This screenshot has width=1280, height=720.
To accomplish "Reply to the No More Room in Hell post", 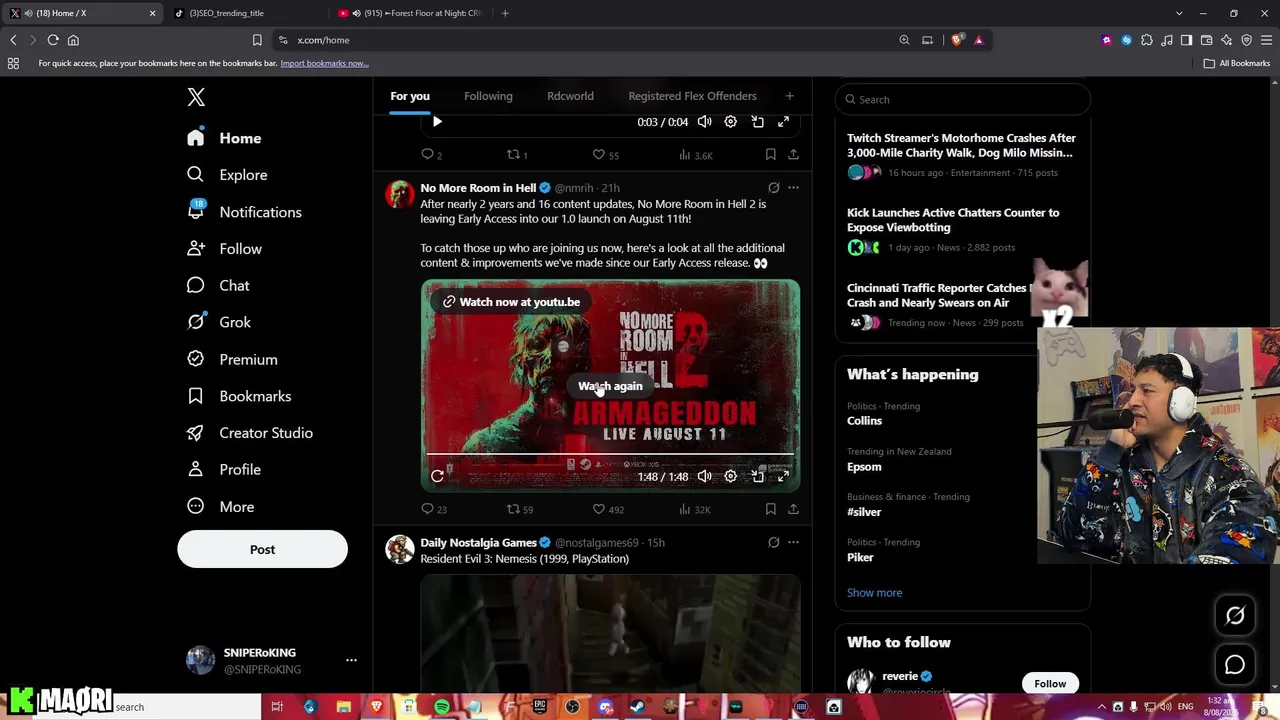I will pos(434,509).
